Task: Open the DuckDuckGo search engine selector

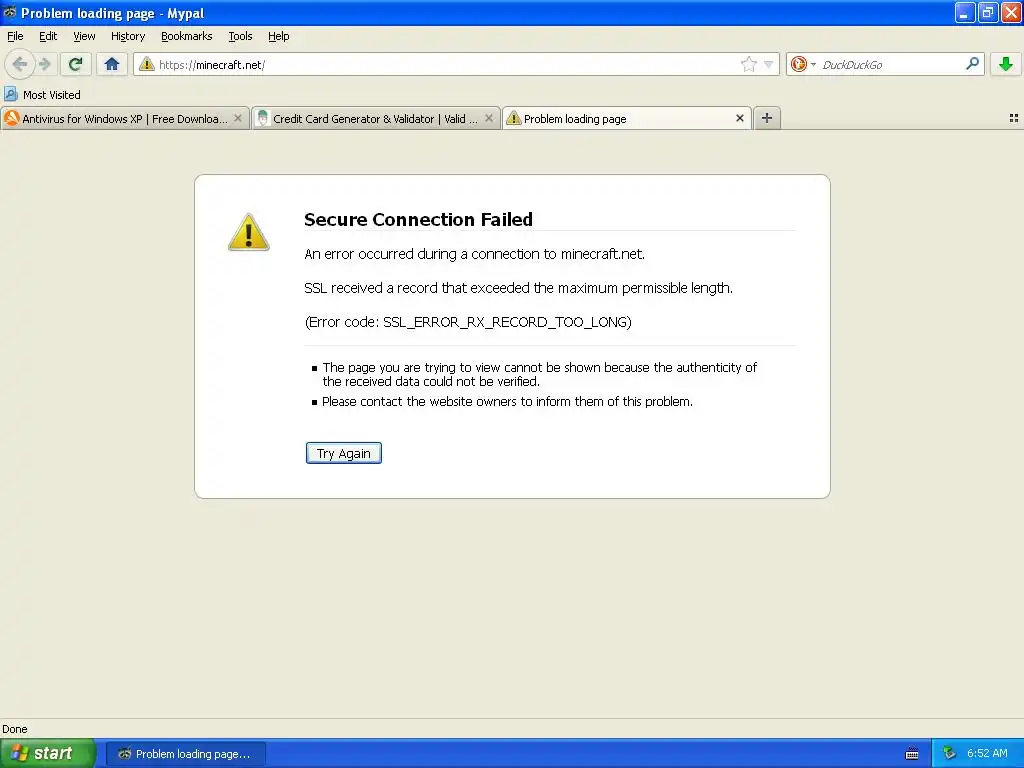Action: (803, 64)
